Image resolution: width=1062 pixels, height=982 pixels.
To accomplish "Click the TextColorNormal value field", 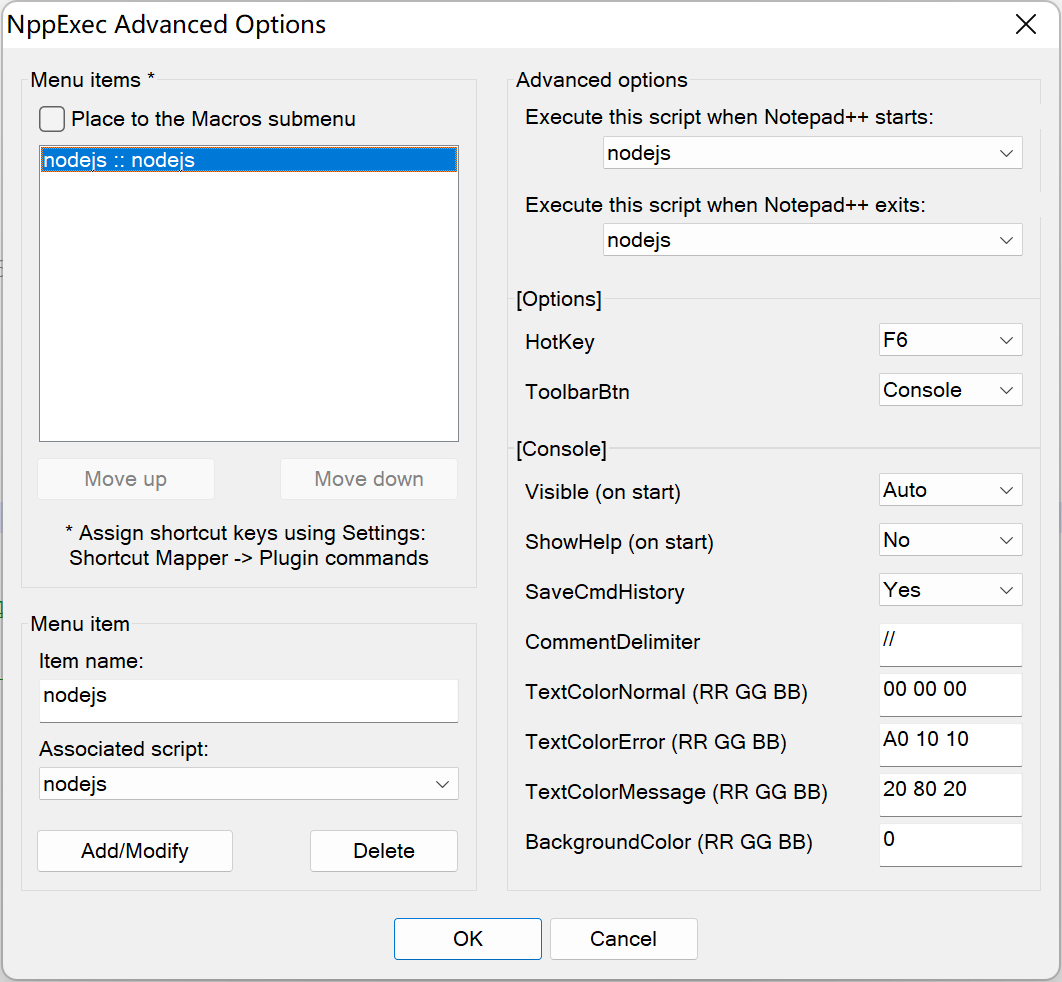I will coord(950,694).
